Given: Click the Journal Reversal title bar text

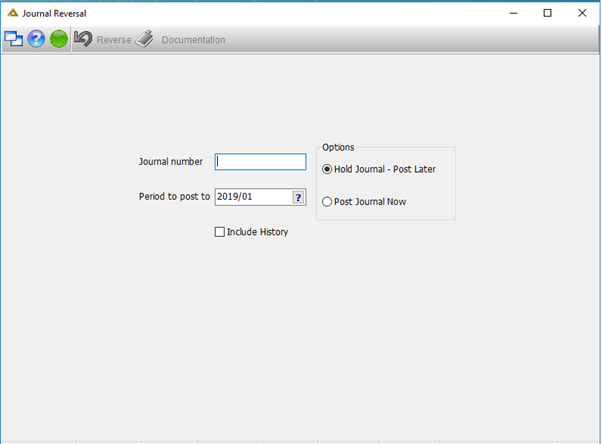Looking at the screenshot, I should pos(54,13).
